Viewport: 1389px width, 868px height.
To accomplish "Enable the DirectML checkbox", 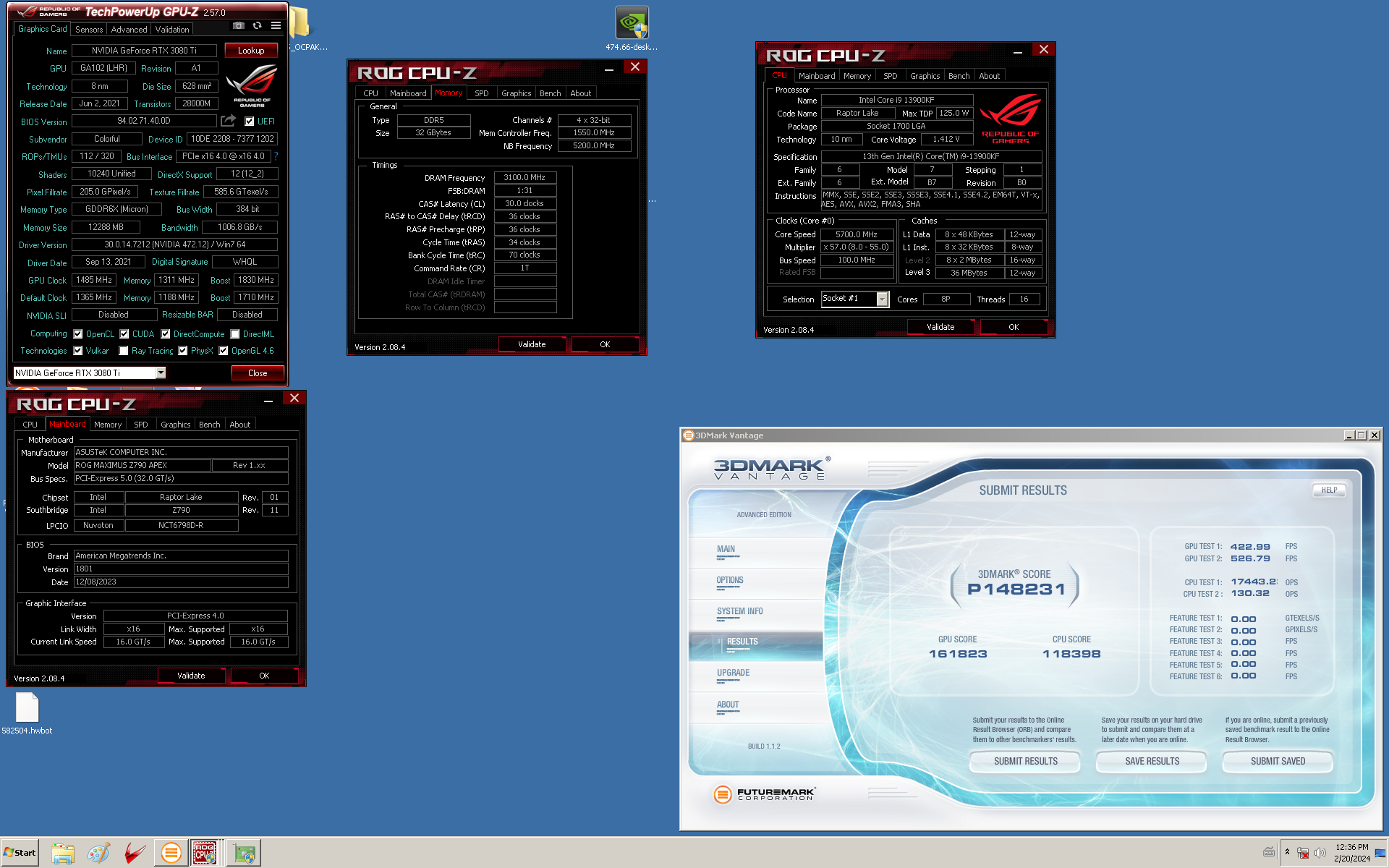I will pos(235,334).
